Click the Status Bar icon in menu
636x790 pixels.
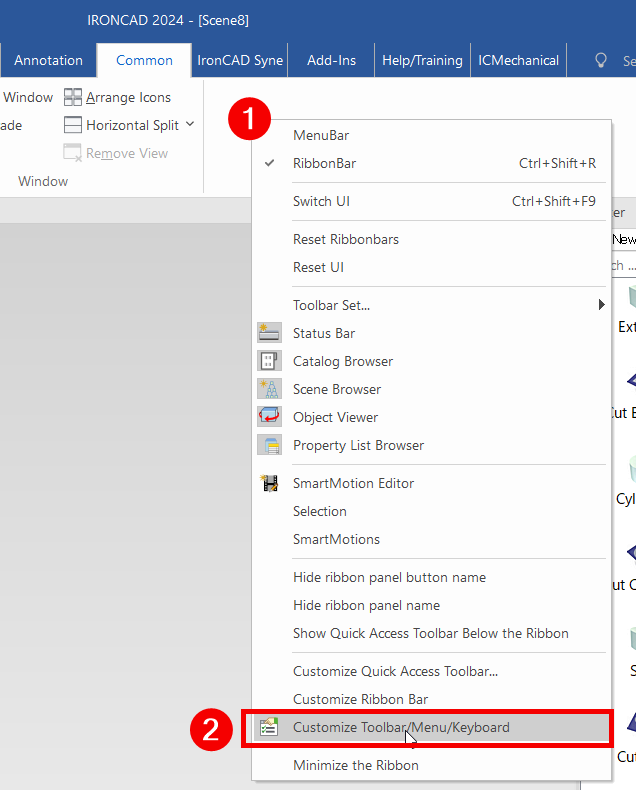269,333
